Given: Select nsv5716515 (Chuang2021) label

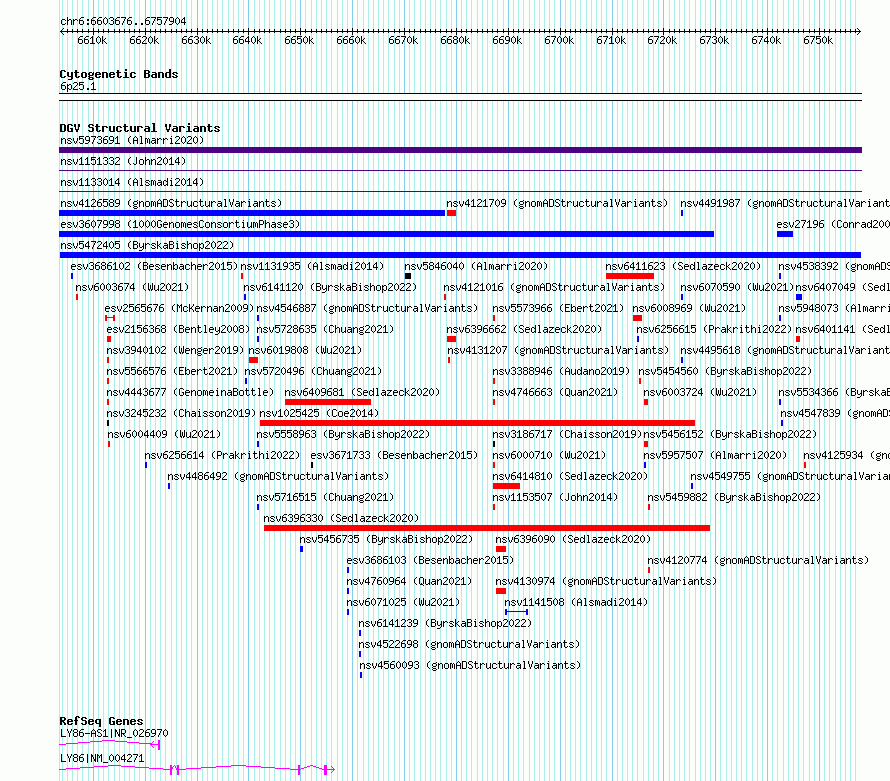Looking at the screenshot, I should click(x=325, y=497).
